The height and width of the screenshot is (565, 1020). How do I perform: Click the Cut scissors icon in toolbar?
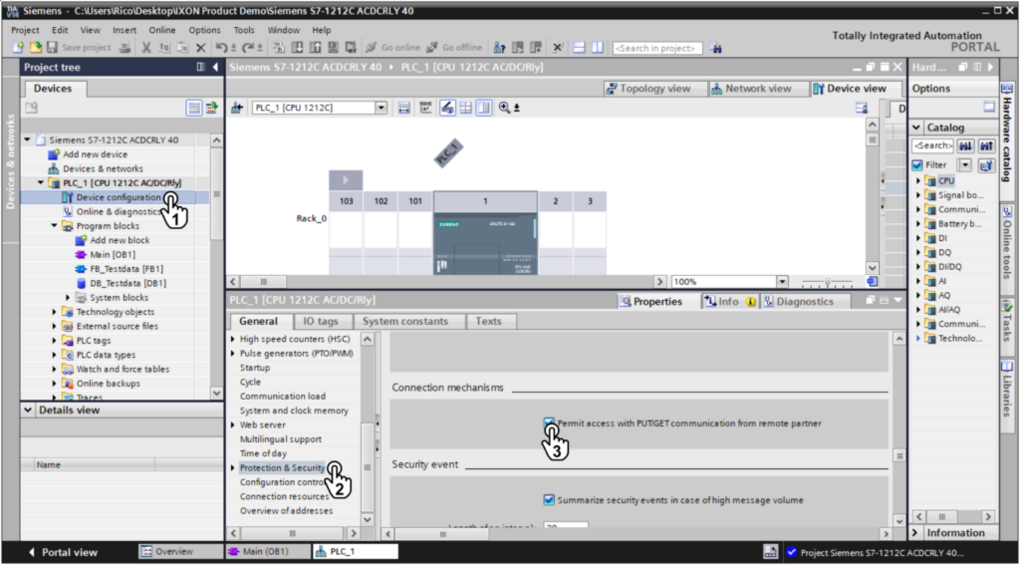[147, 47]
